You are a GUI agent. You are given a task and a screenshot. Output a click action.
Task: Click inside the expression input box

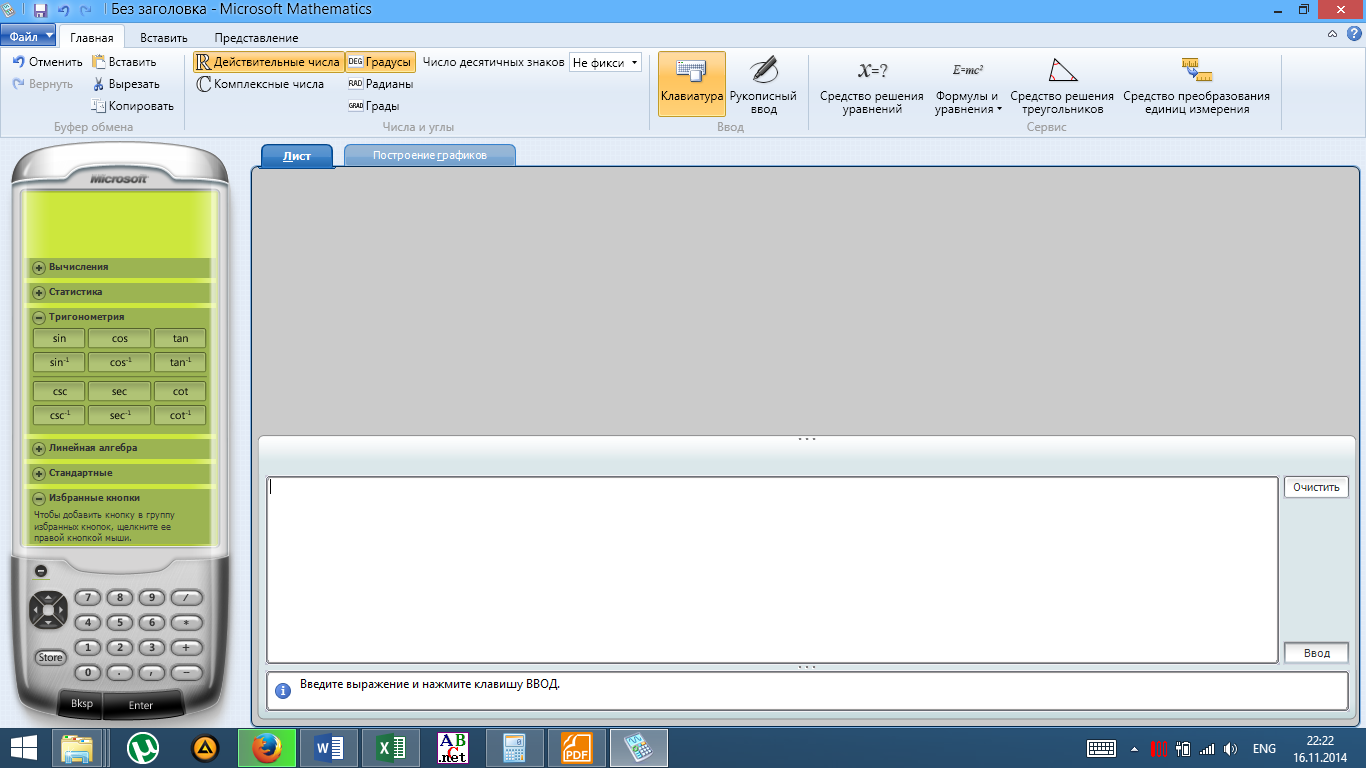point(772,569)
